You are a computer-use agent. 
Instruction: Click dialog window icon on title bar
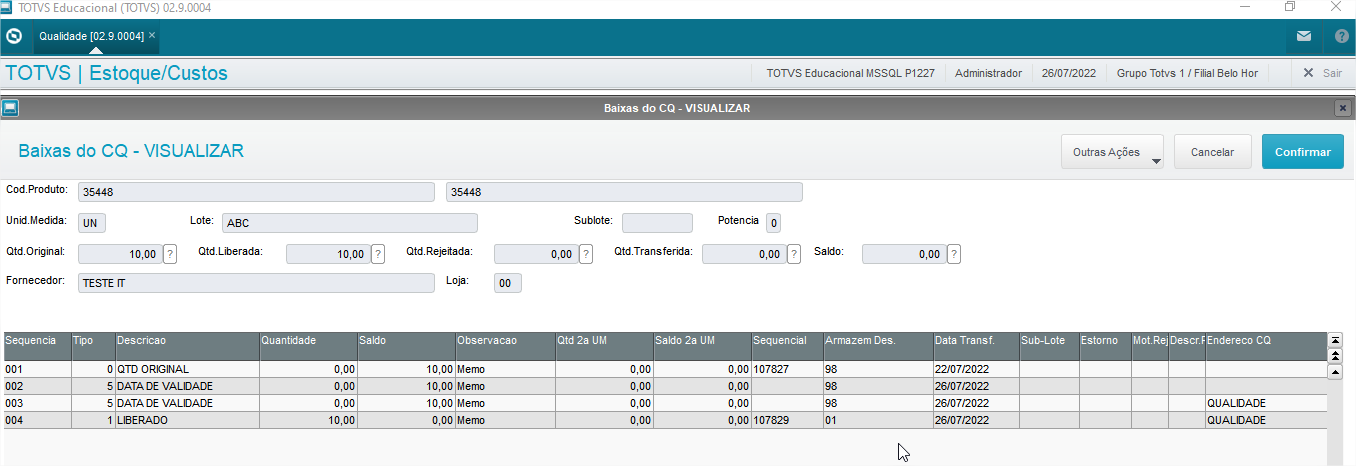click(9, 107)
